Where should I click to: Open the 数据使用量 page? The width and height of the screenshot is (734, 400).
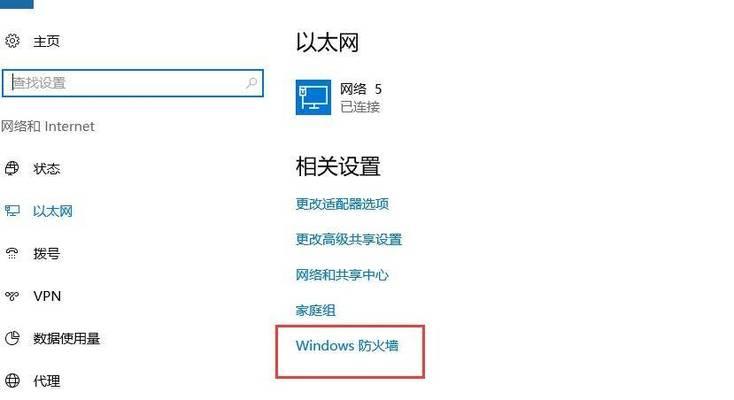[66, 339]
